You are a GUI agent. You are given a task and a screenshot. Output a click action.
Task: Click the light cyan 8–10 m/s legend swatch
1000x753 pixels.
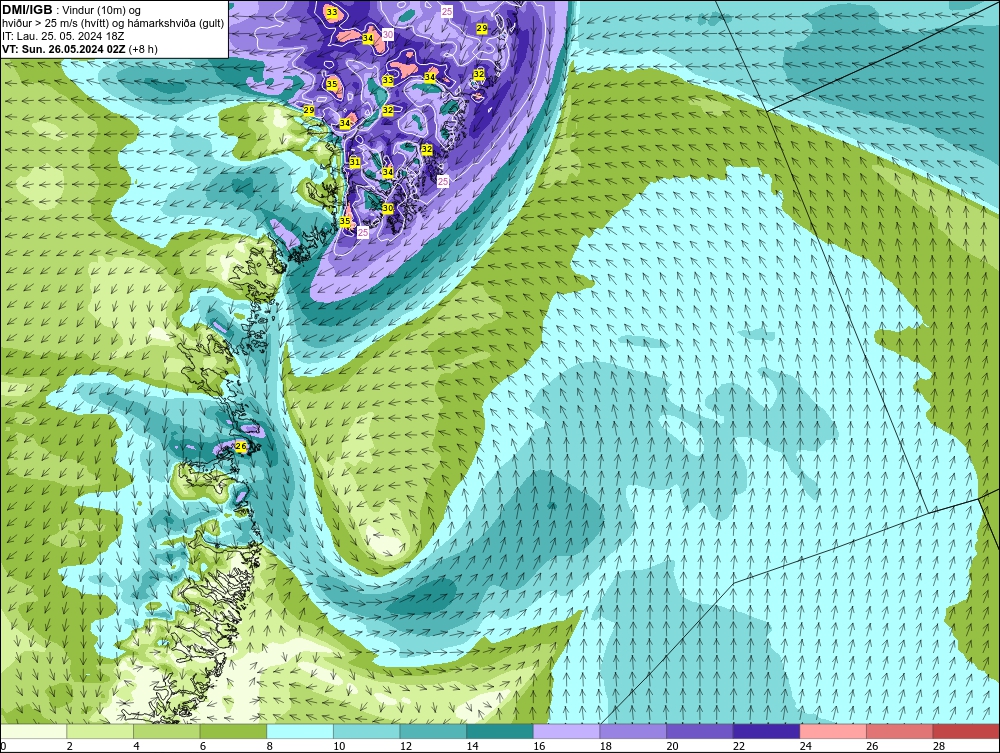(300, 731)
